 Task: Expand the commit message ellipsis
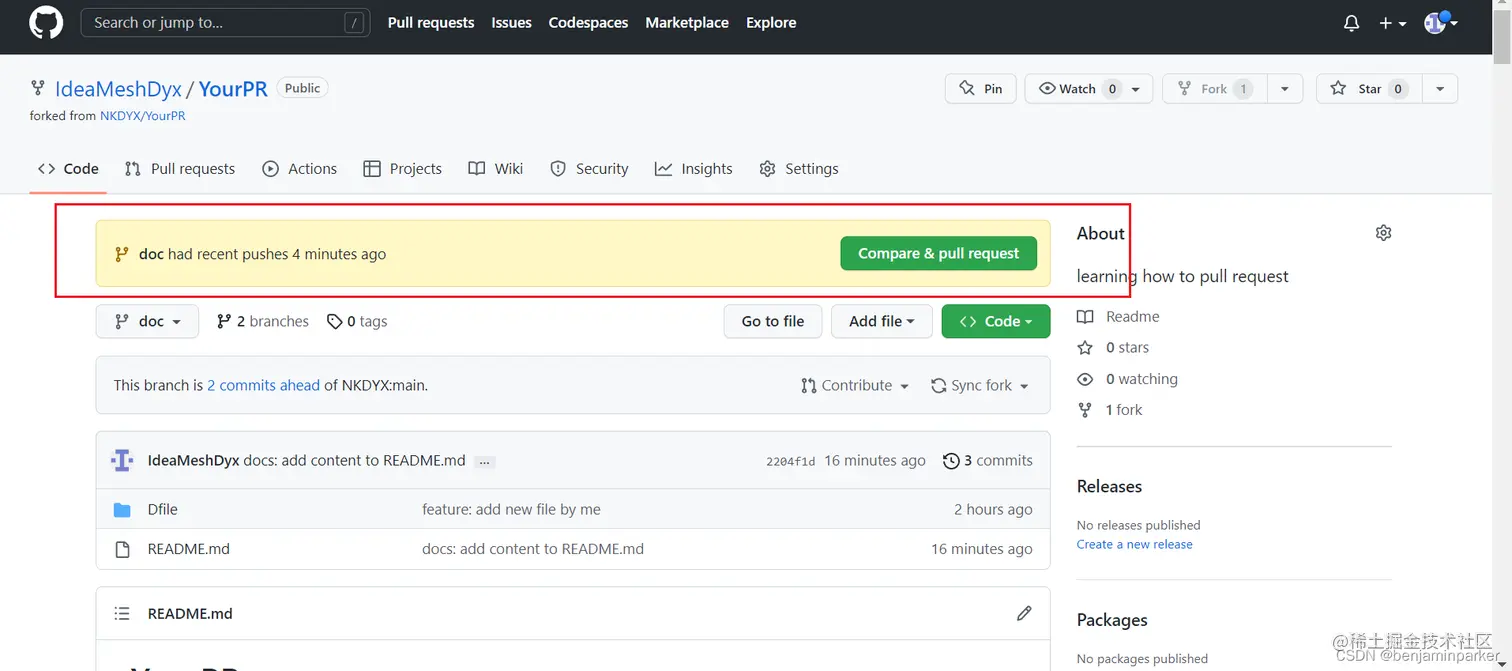pos(485,462)
